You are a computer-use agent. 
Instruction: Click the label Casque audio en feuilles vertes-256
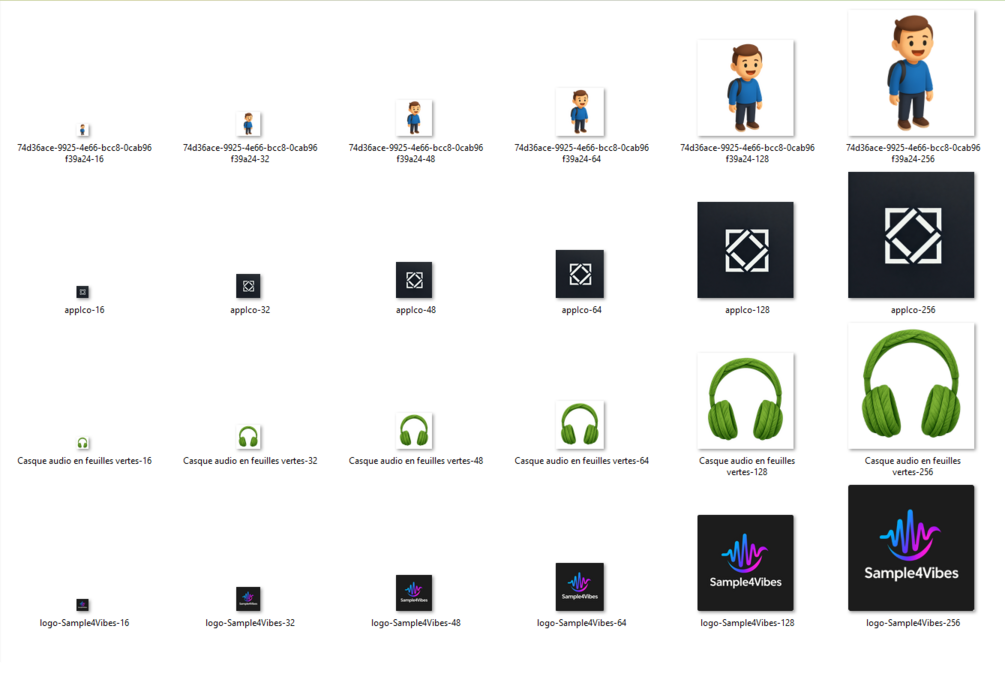tap(913, 466)
